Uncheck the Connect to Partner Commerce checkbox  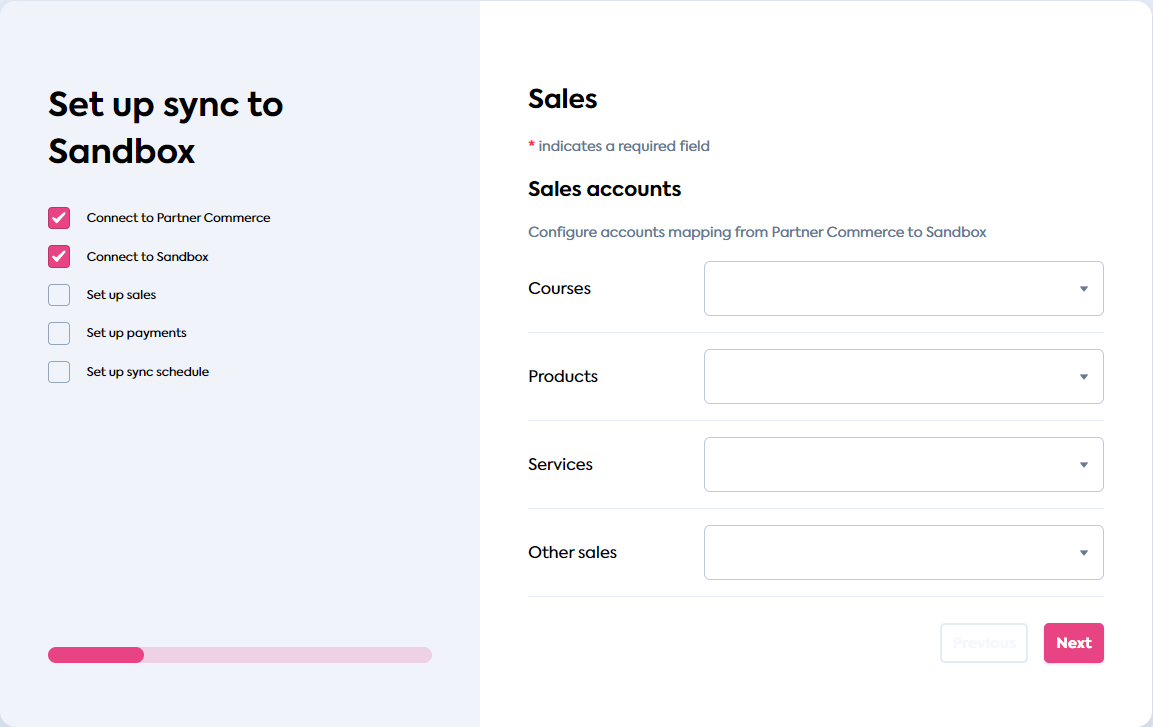[58, 217]
